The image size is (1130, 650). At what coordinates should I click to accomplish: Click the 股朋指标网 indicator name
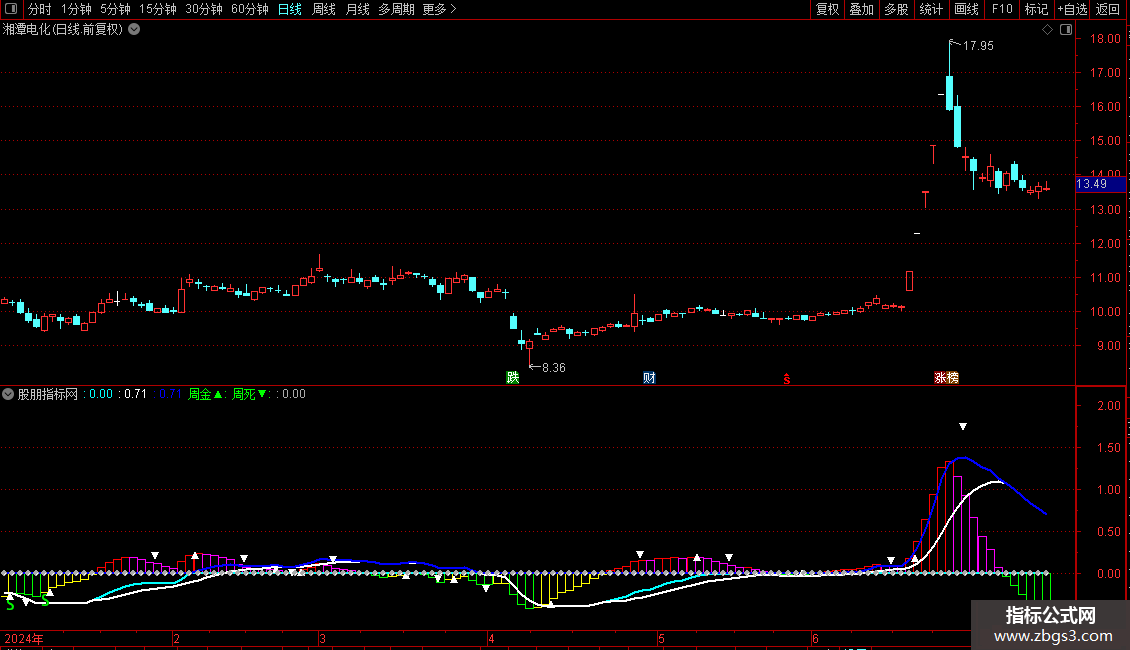[x=48, y=394]
